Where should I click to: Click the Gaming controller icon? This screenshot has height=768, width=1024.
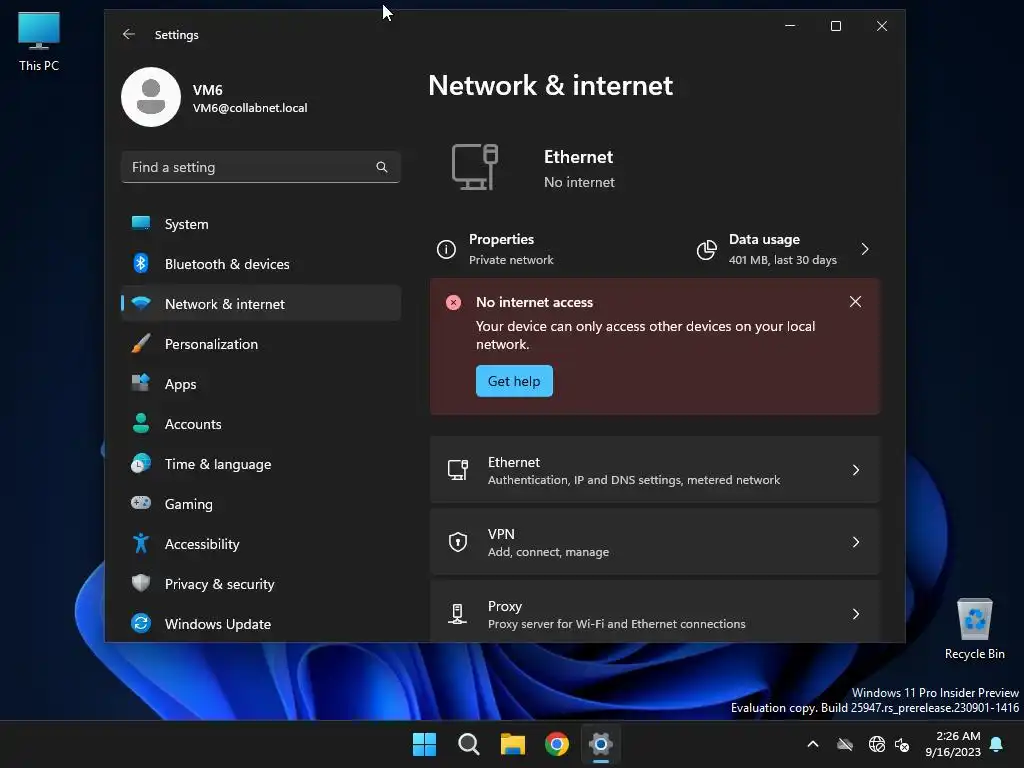140,503
